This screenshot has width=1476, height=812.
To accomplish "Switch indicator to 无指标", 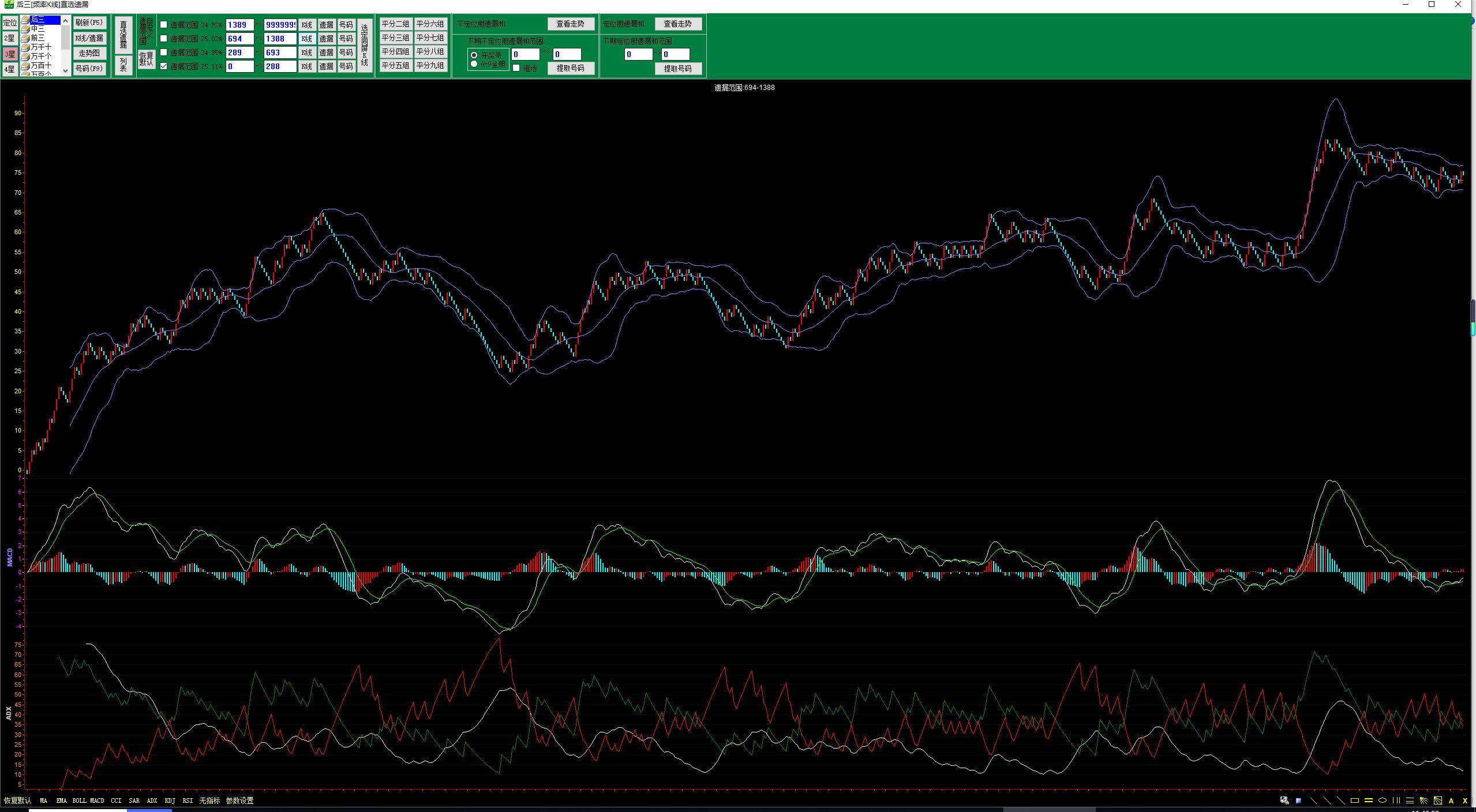I will (x=209, y=800).
